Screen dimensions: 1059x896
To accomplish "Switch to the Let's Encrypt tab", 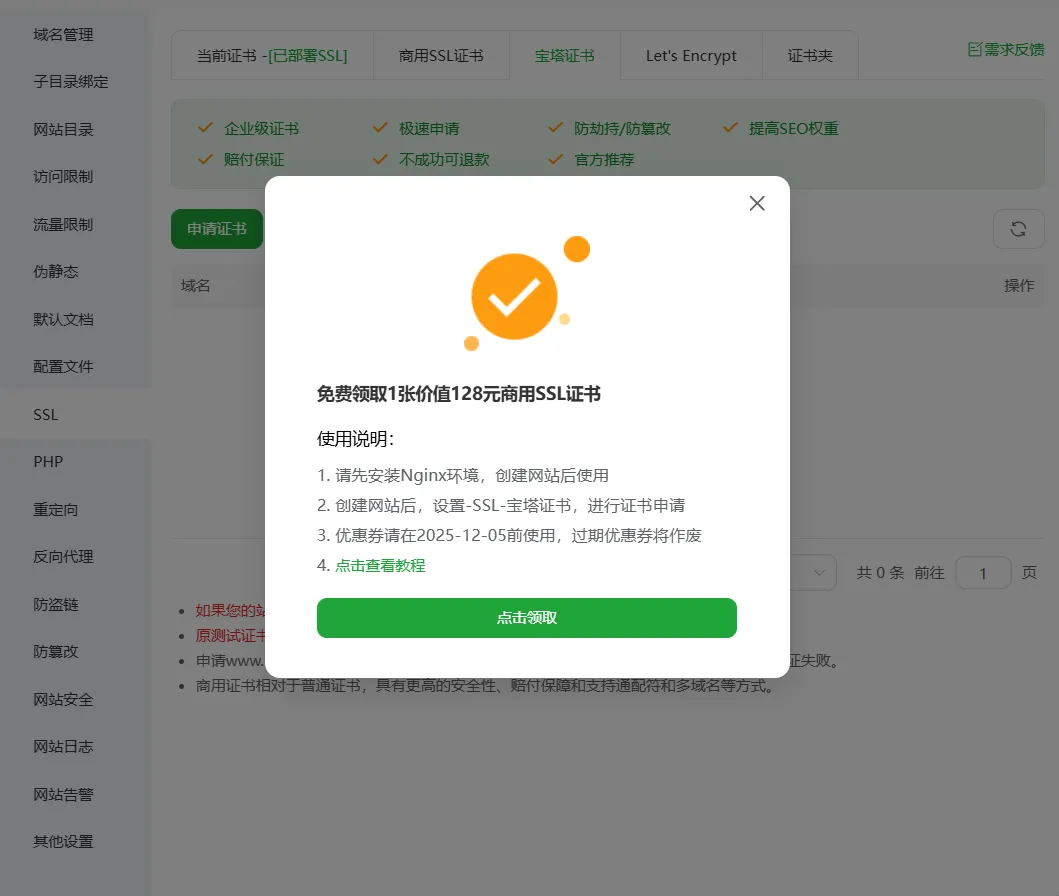I will point(691,55).
